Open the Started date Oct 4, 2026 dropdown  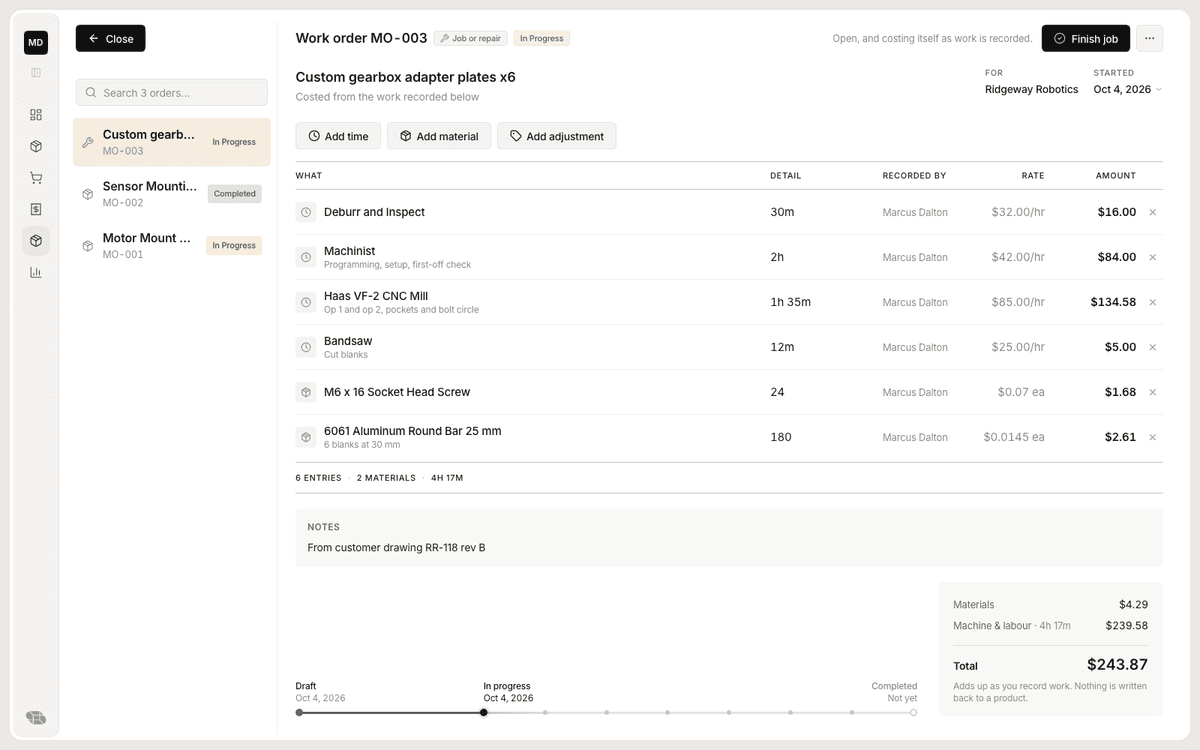click(x=1128, y=89)
